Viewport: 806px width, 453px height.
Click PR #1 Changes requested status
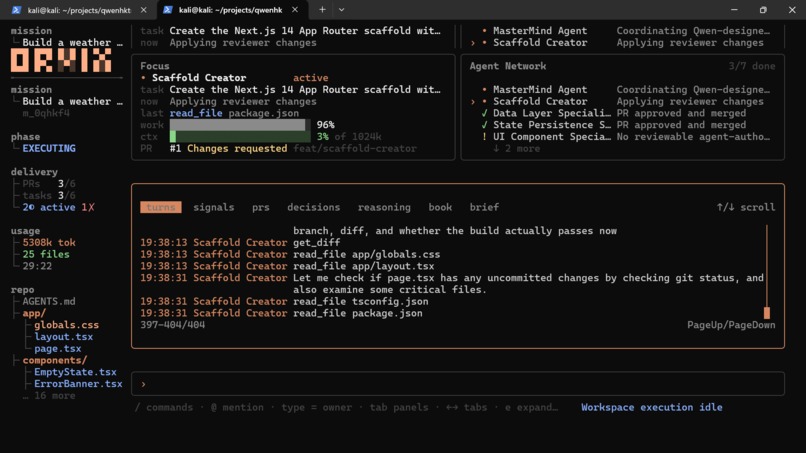coord(228,149)
